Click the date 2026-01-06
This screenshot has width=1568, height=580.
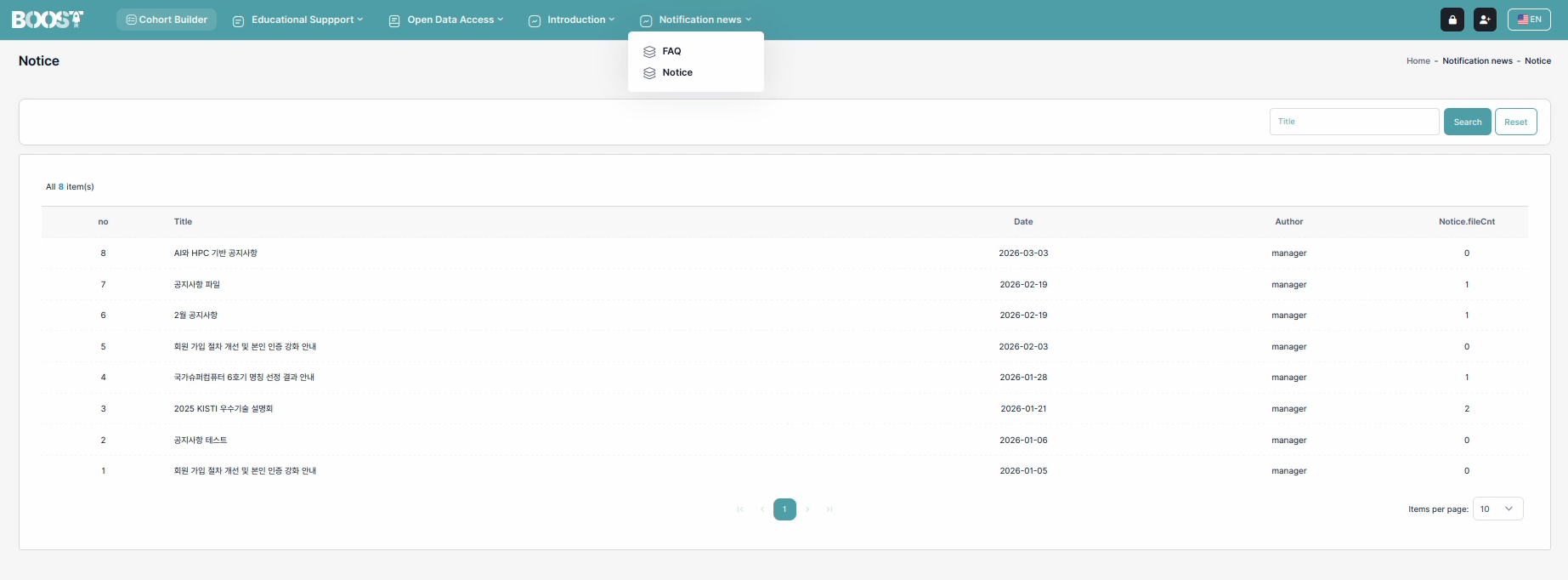click(1023, 441)
